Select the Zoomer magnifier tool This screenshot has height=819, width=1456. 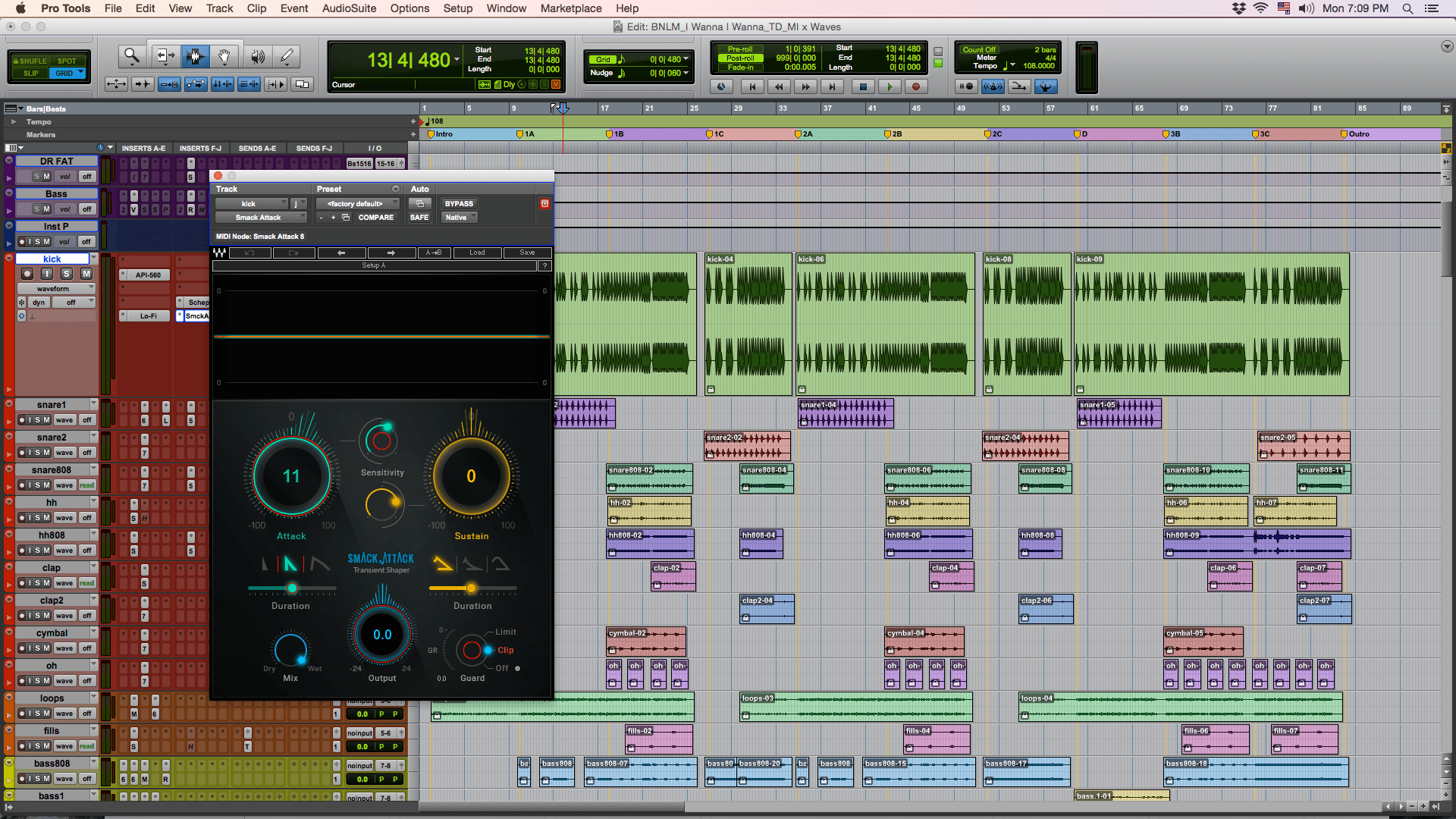(x=132, y=56)
